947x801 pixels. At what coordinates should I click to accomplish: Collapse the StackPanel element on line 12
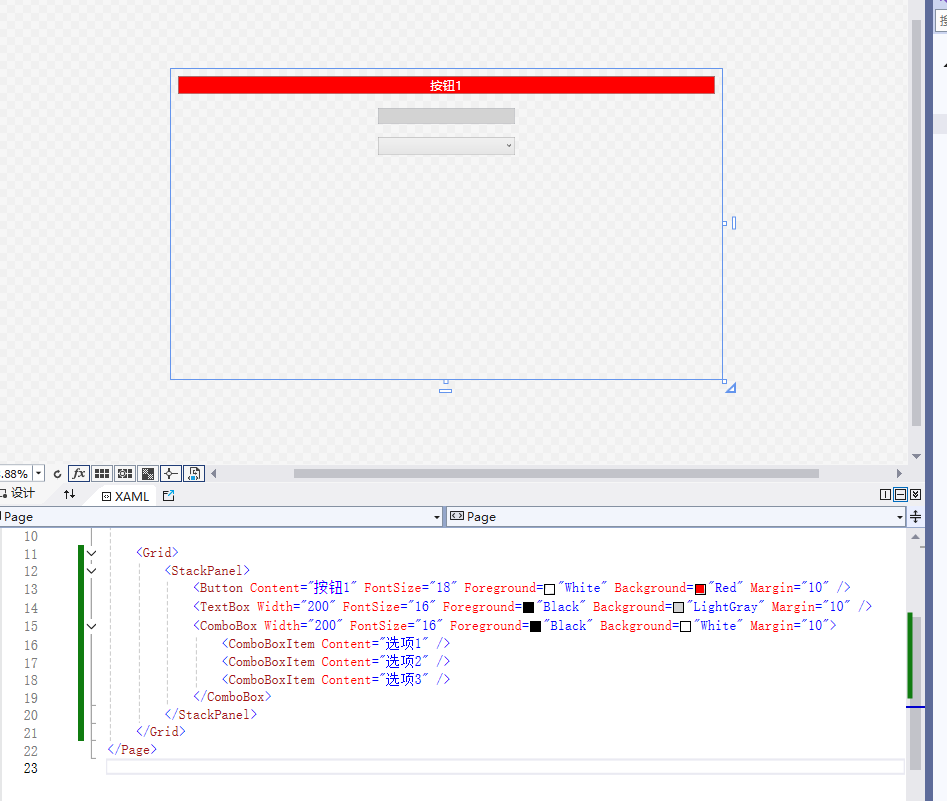[92, 571]
